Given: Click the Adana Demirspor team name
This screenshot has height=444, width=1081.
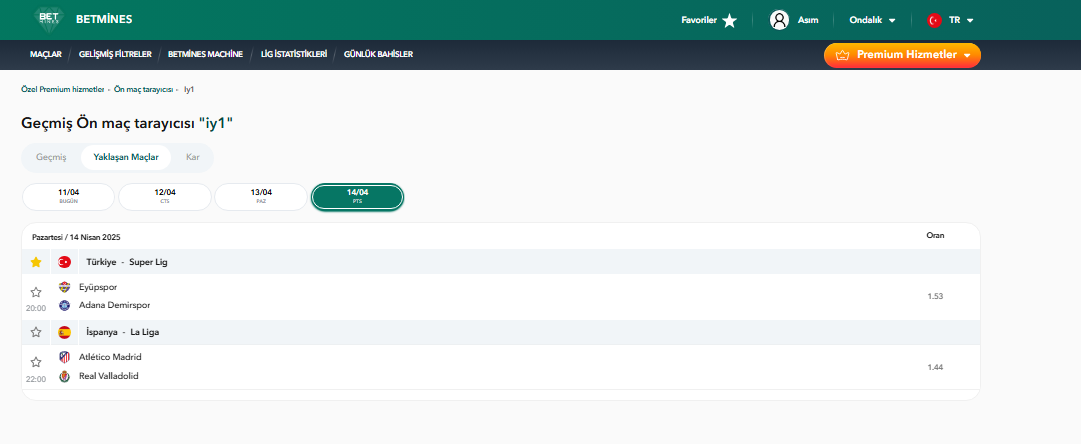Looking at the screenshot, I should [x=114, y=305].
